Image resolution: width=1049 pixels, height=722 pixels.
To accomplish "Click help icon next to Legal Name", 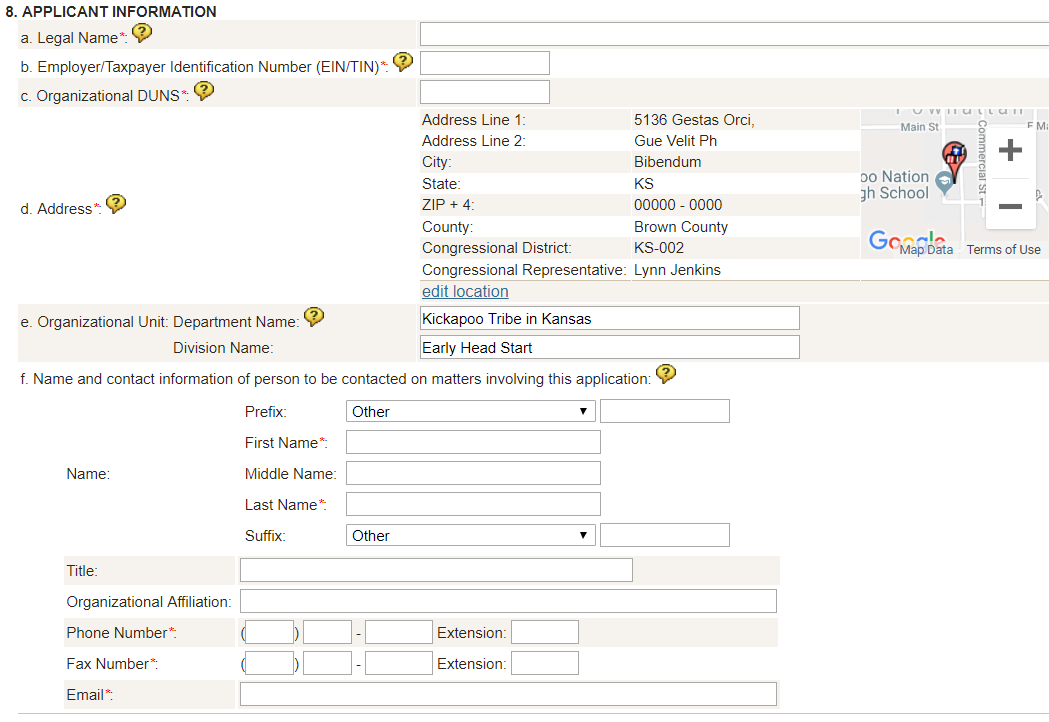I will (142, 34).
